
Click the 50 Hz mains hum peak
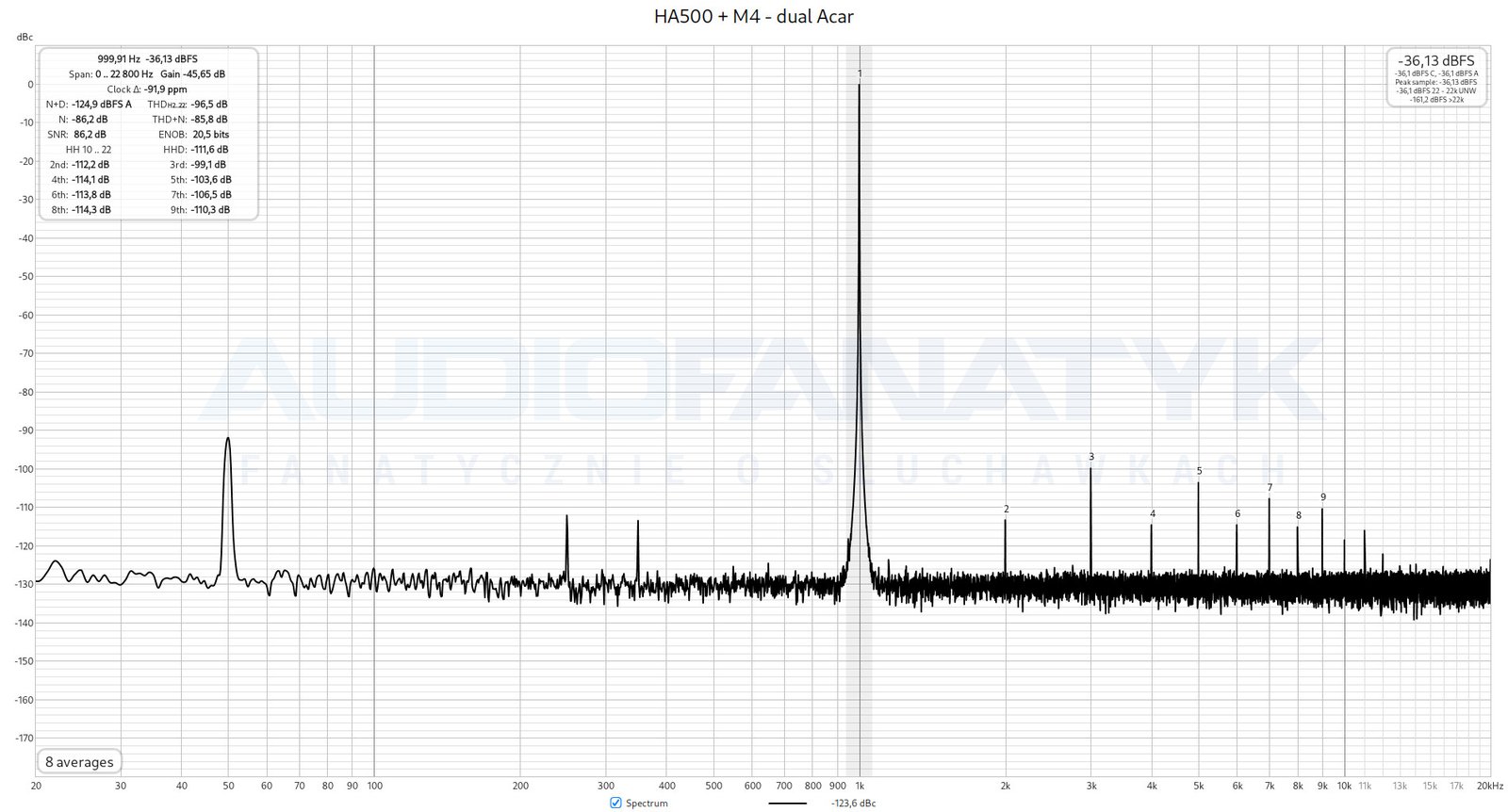(x=227, y=440)
